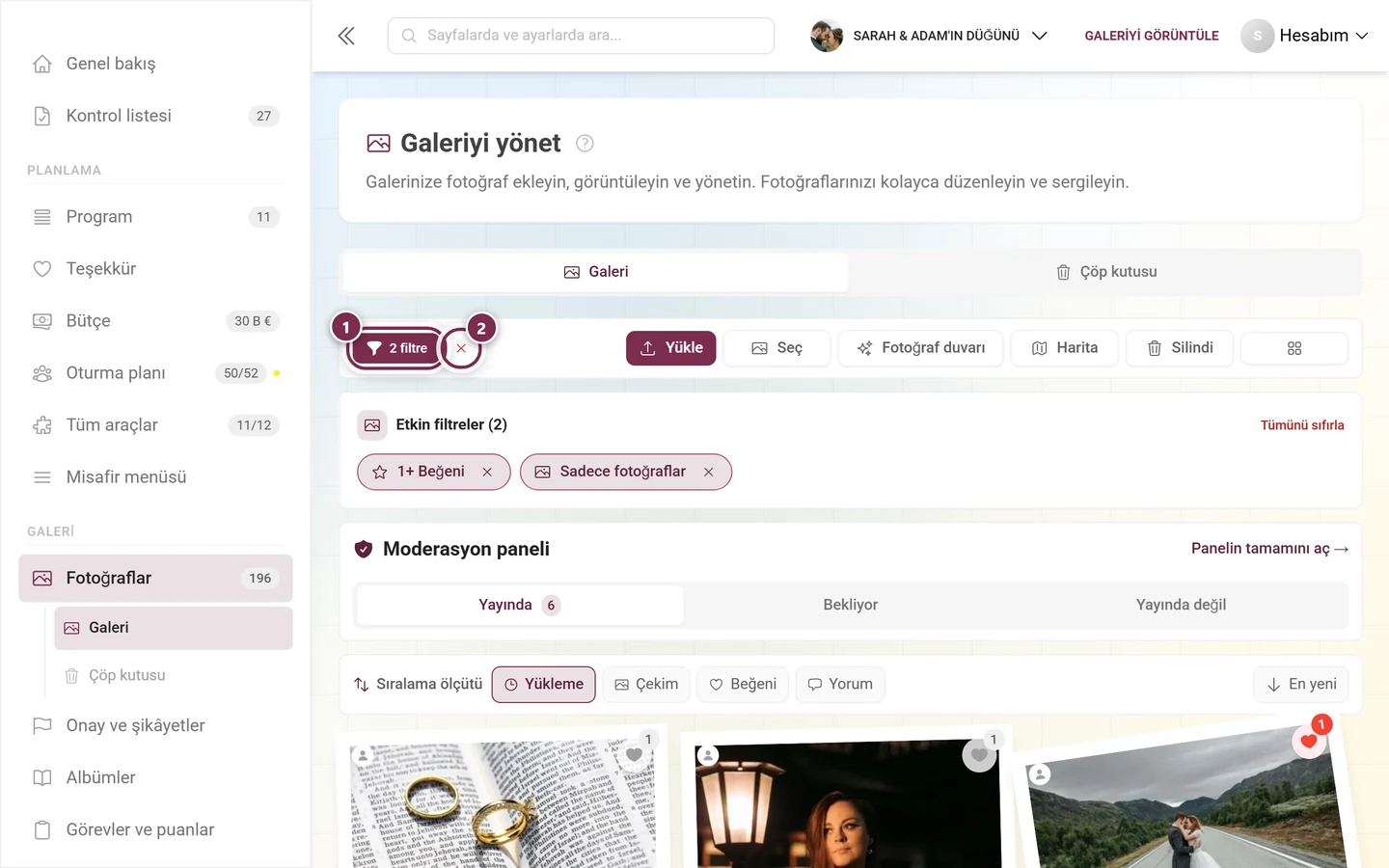1389x868 pixels.
Task: Toggle red heart on the road couple photo
Action: point(1308,741)
